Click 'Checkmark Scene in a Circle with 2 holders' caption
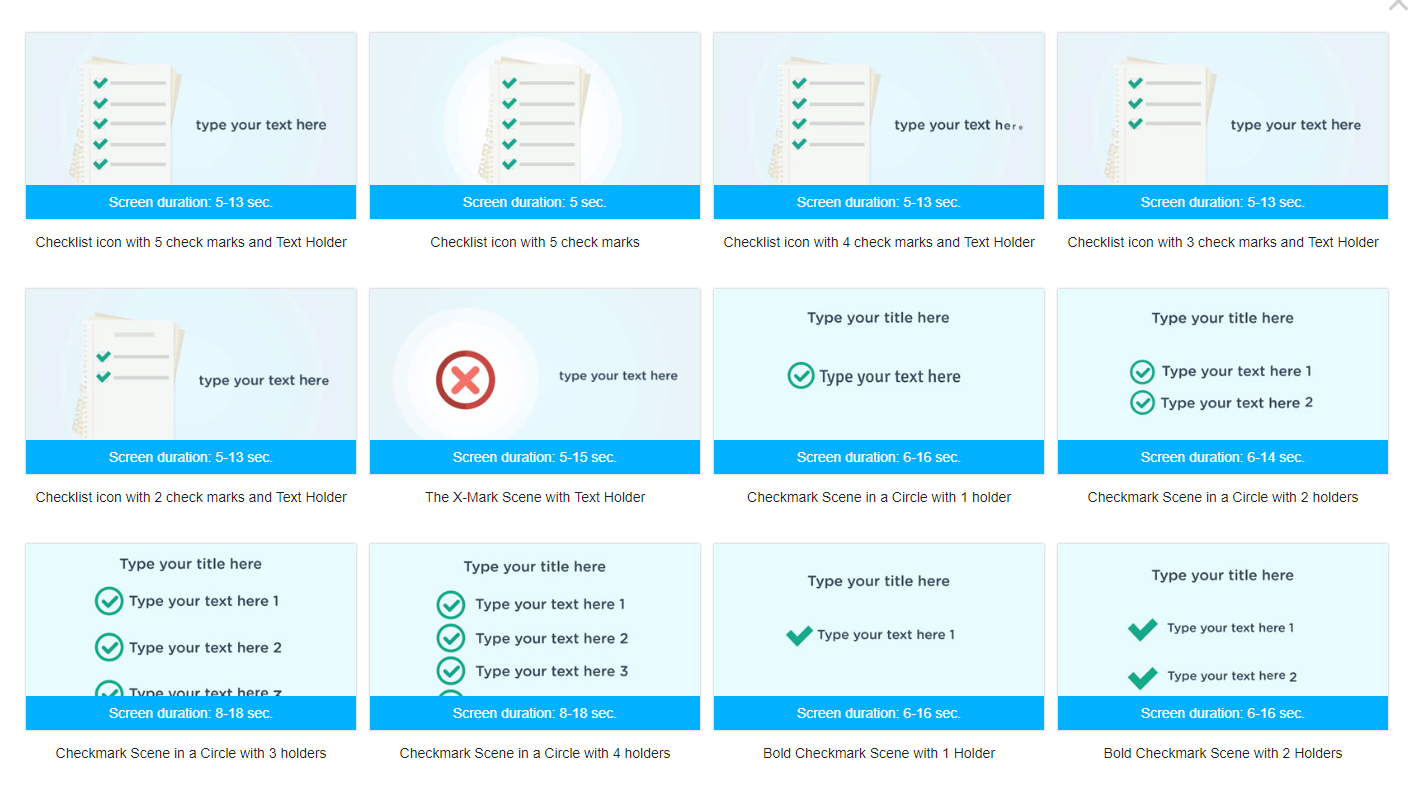 [x=1223, y=497]
